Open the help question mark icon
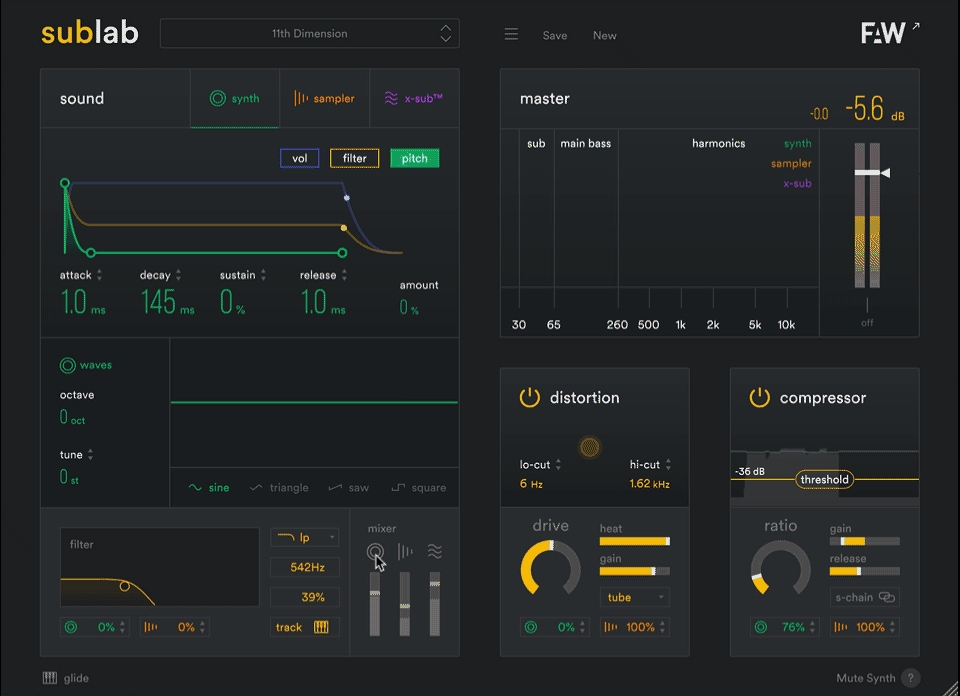The height and width of the screenshot is (696, 960). click(910, 678)
